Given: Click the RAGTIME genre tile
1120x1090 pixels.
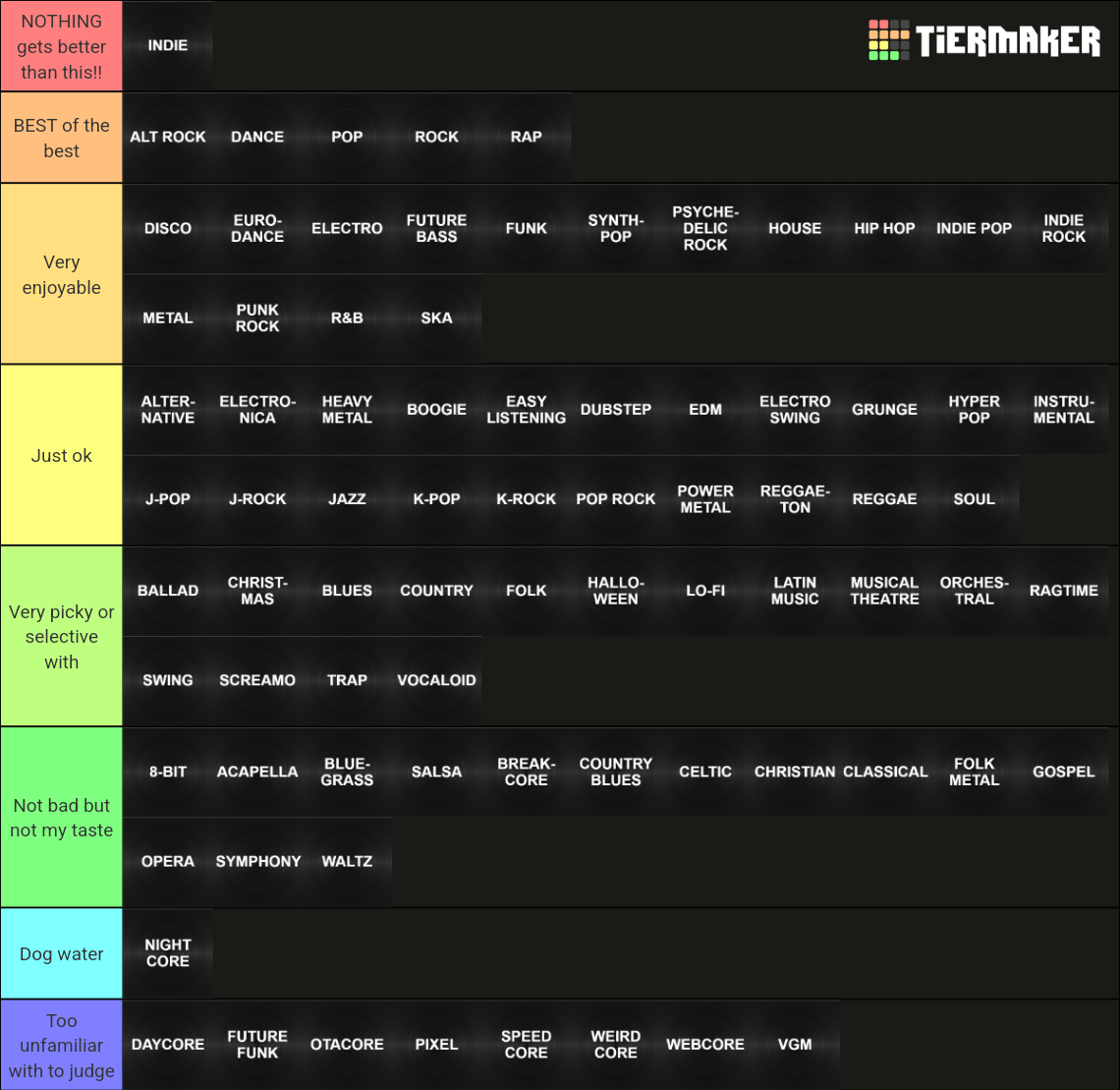Looking at the screenshot, I should point(1063,591).
